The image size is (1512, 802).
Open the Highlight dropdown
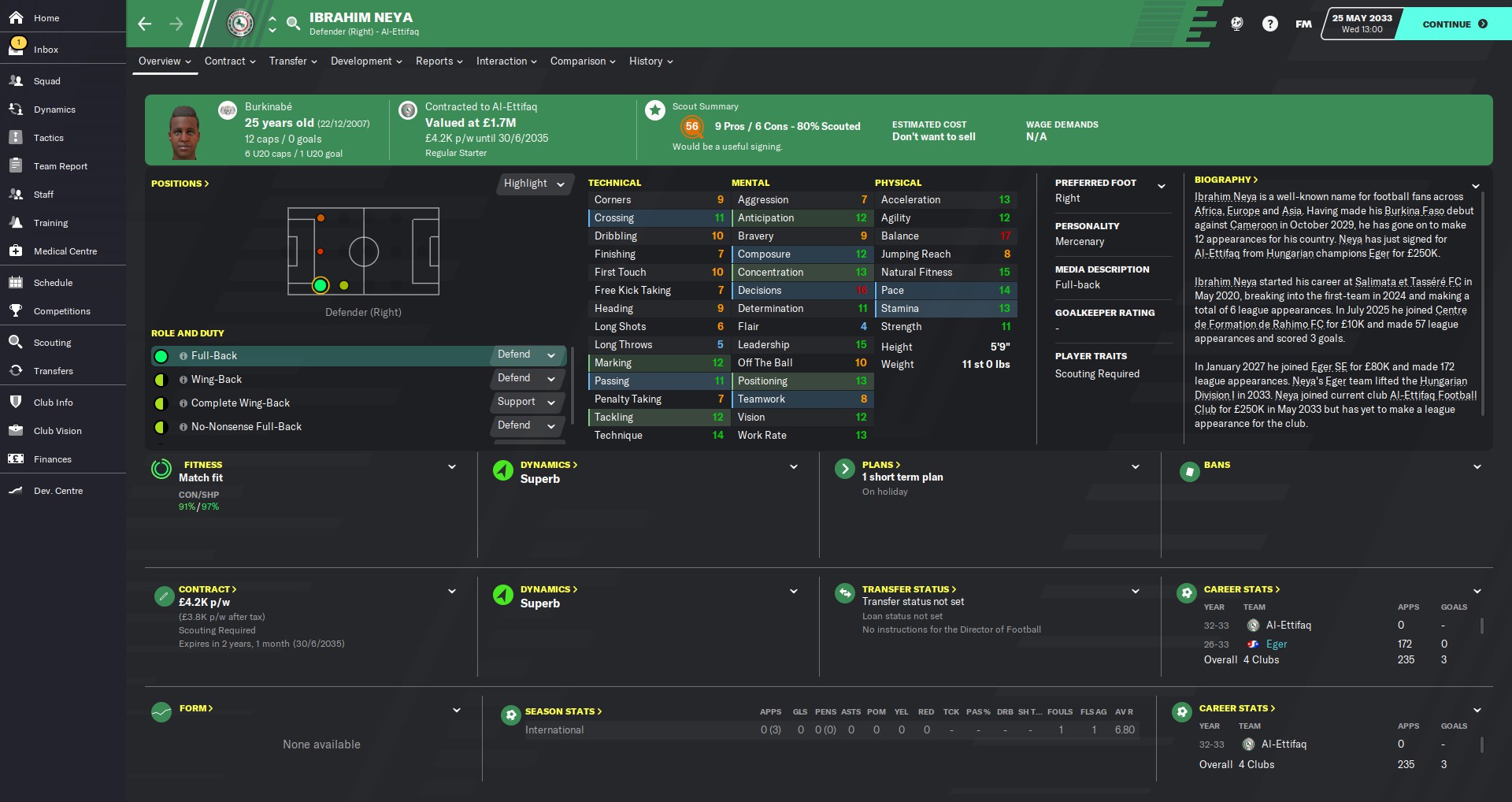pyautogui.click(x=535, y=184)
